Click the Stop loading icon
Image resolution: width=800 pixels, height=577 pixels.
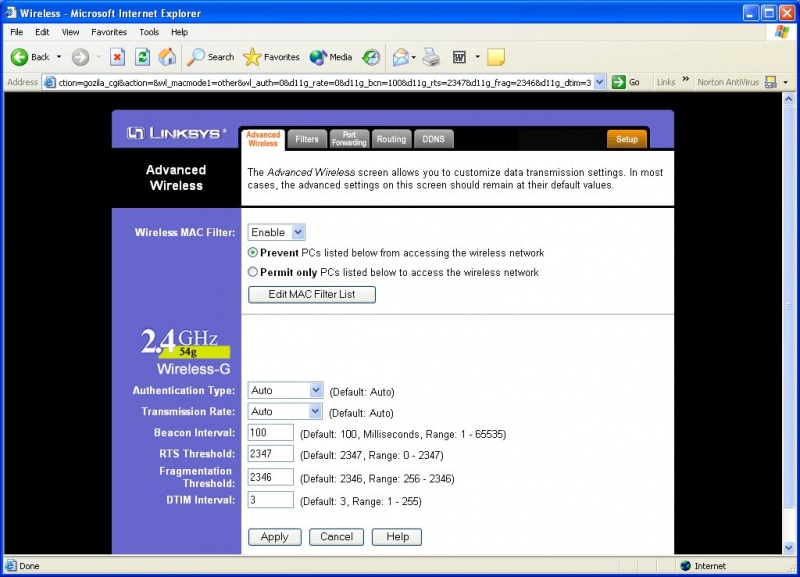tap(116, 57)
